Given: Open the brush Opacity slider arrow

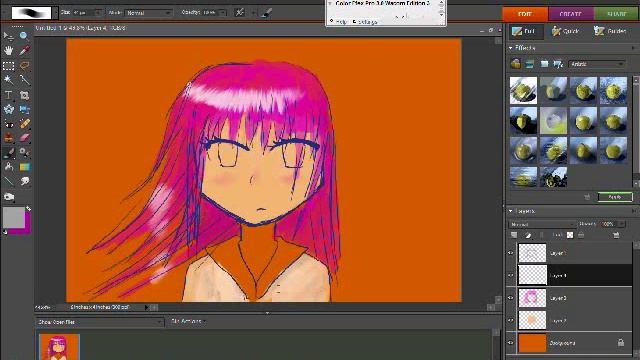Looking at the screenshot, I should (x=223, y=13).
